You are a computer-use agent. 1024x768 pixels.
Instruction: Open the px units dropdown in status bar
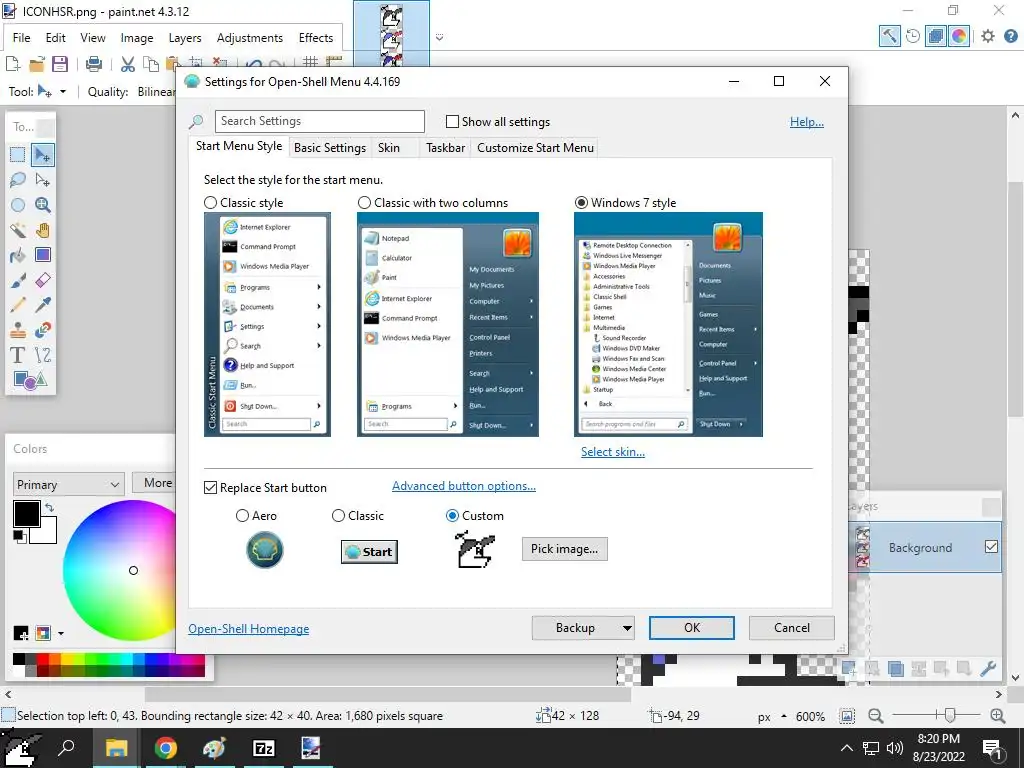tap(784, 716)
